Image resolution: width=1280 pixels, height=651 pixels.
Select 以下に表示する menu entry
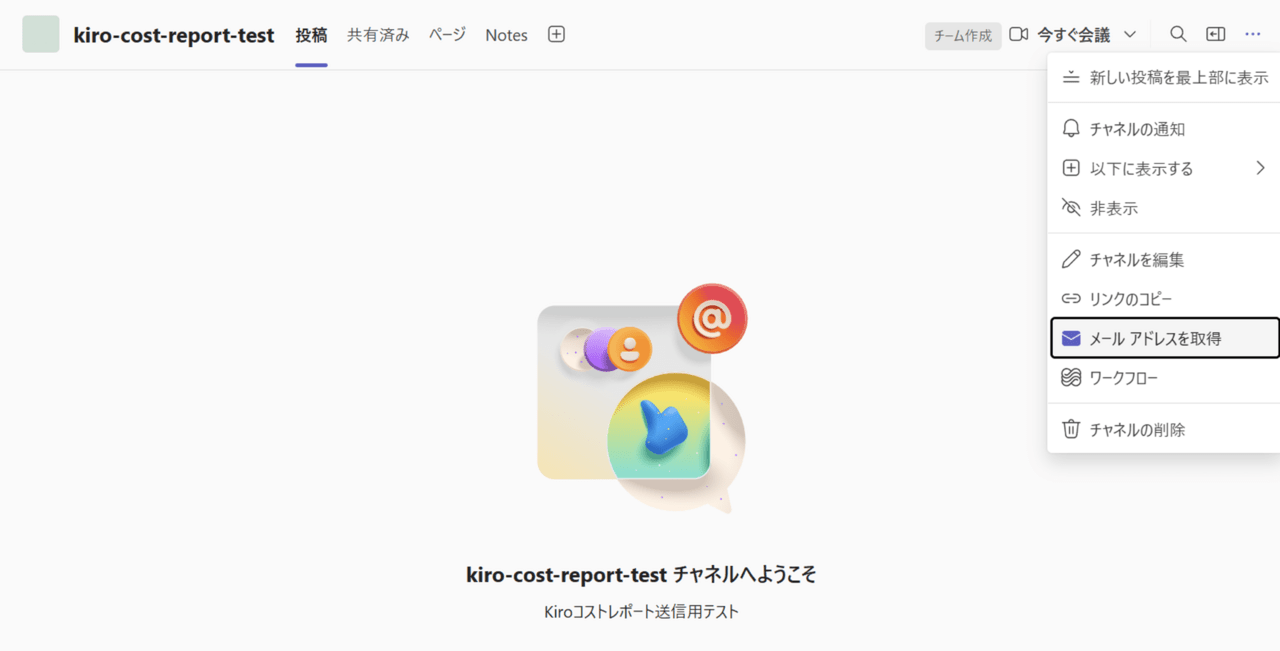click(x=1164, y=169)
